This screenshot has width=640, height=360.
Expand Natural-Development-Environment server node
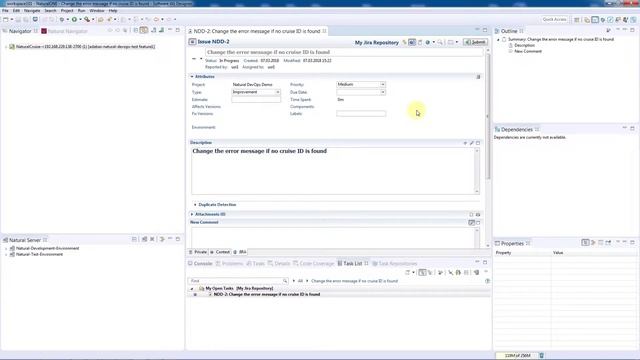tap(6, 248)
